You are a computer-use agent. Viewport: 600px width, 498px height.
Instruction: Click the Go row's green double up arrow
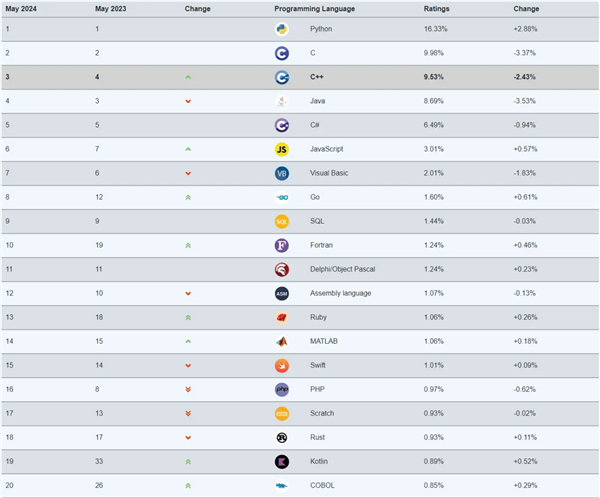[188, 197]
